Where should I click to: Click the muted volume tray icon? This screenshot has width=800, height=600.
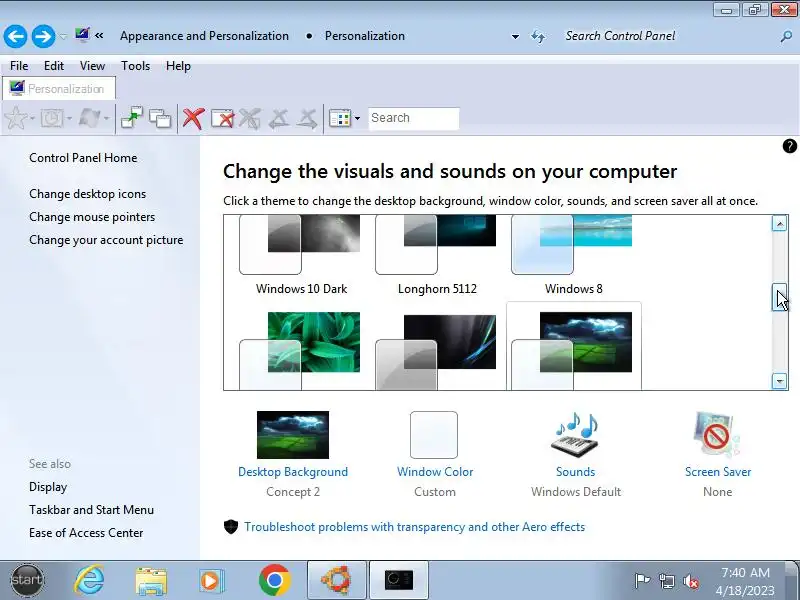click(690, 581)
